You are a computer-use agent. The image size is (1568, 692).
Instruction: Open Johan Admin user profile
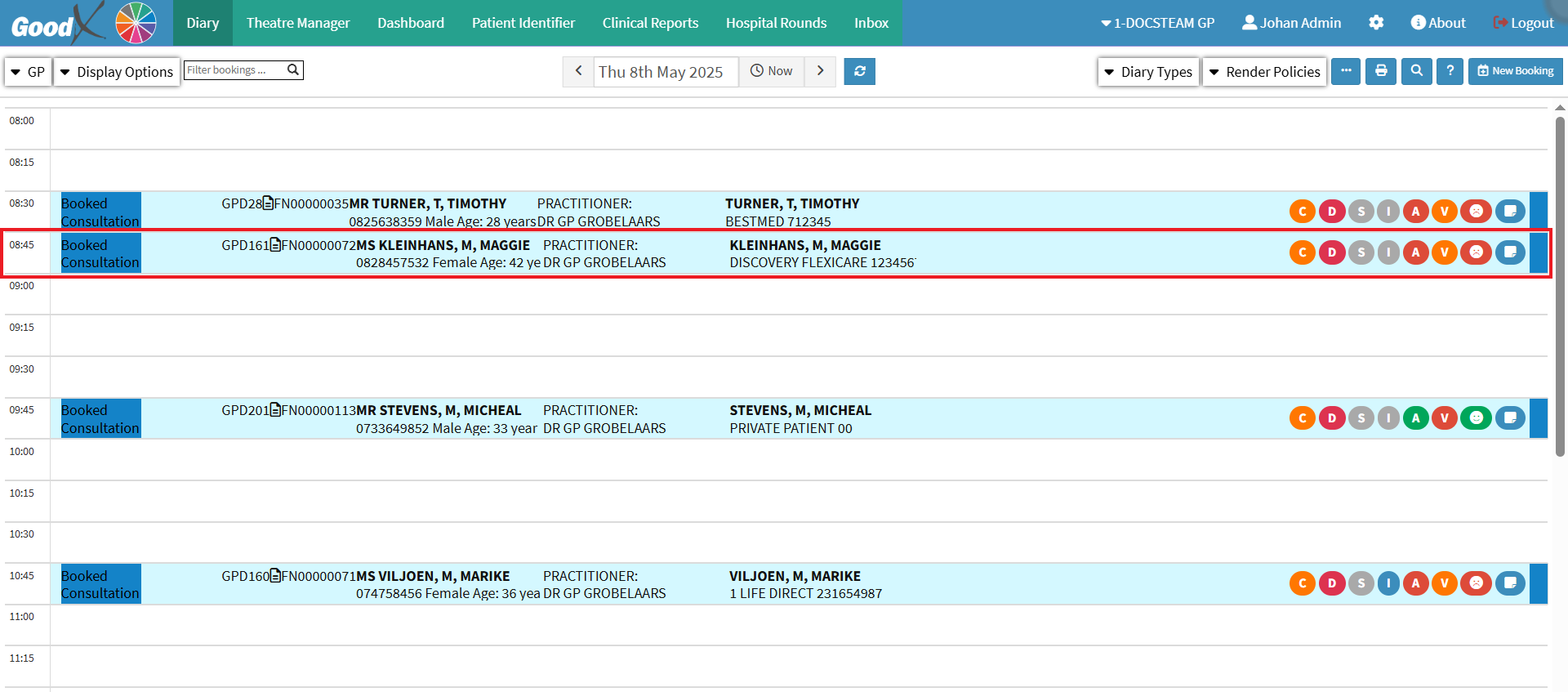click(1291, 23)
